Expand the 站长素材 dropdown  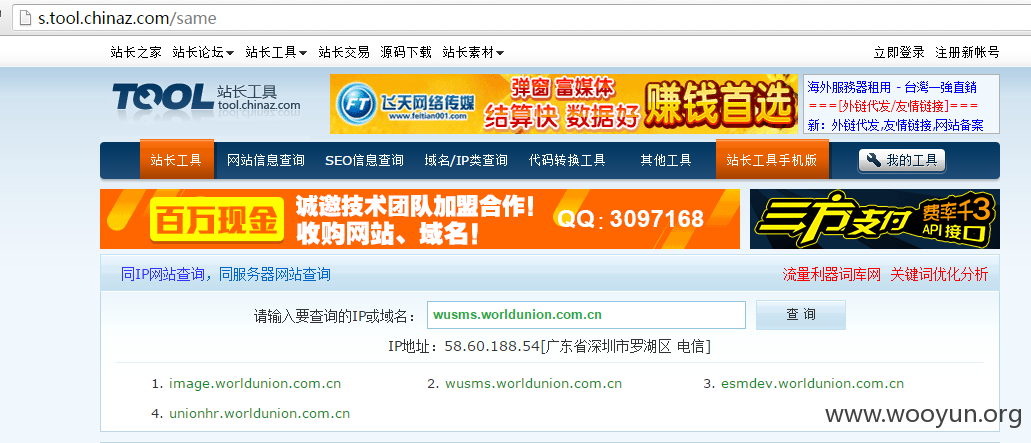473,53
